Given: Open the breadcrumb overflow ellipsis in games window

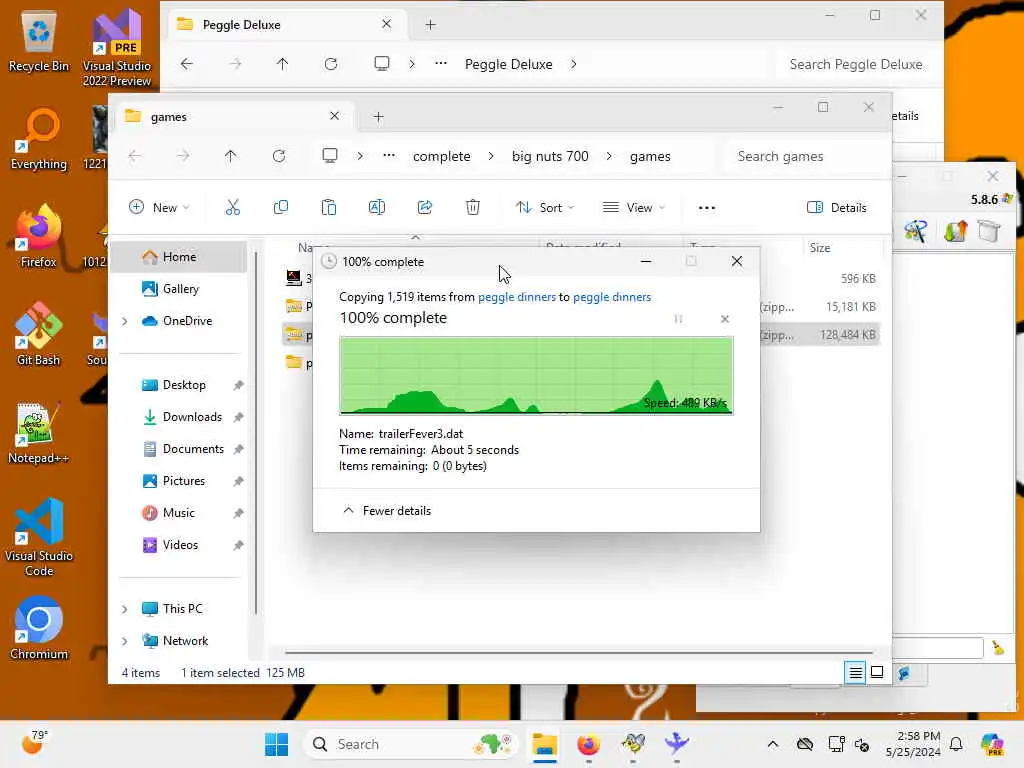Looking at the screenshot, I should (389, 155).
